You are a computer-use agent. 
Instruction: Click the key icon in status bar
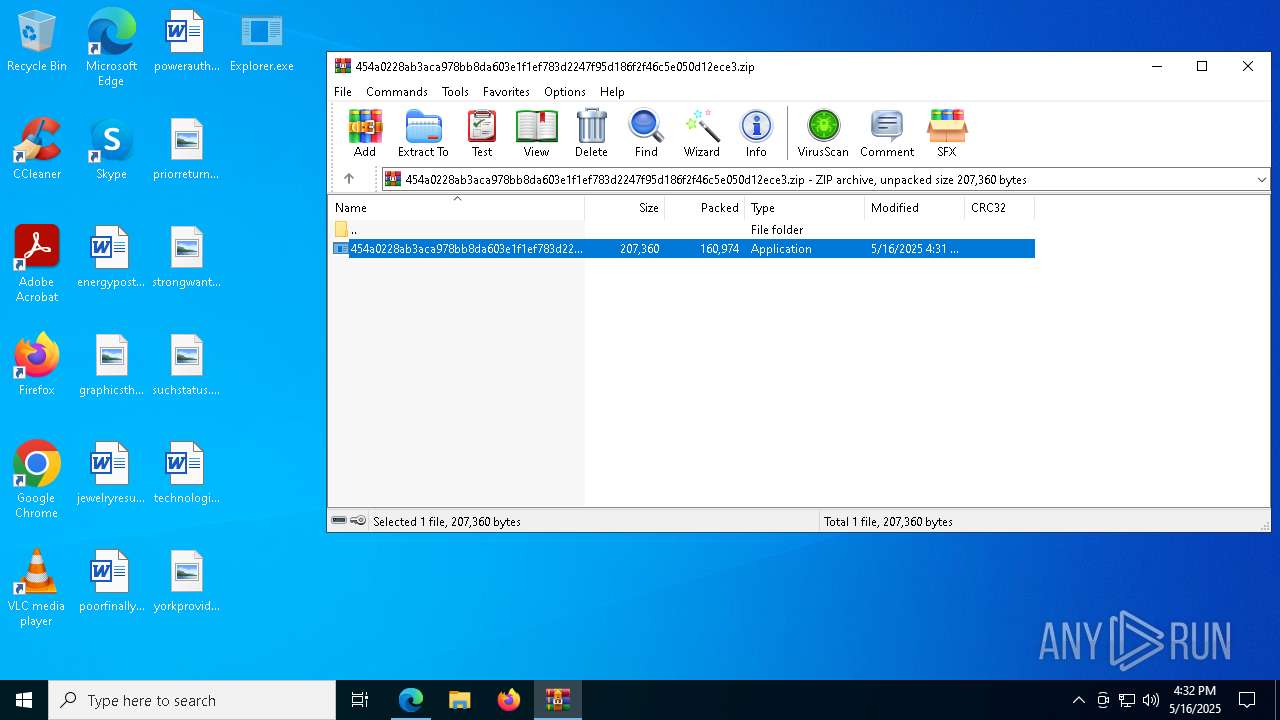[x=358, y=521]
